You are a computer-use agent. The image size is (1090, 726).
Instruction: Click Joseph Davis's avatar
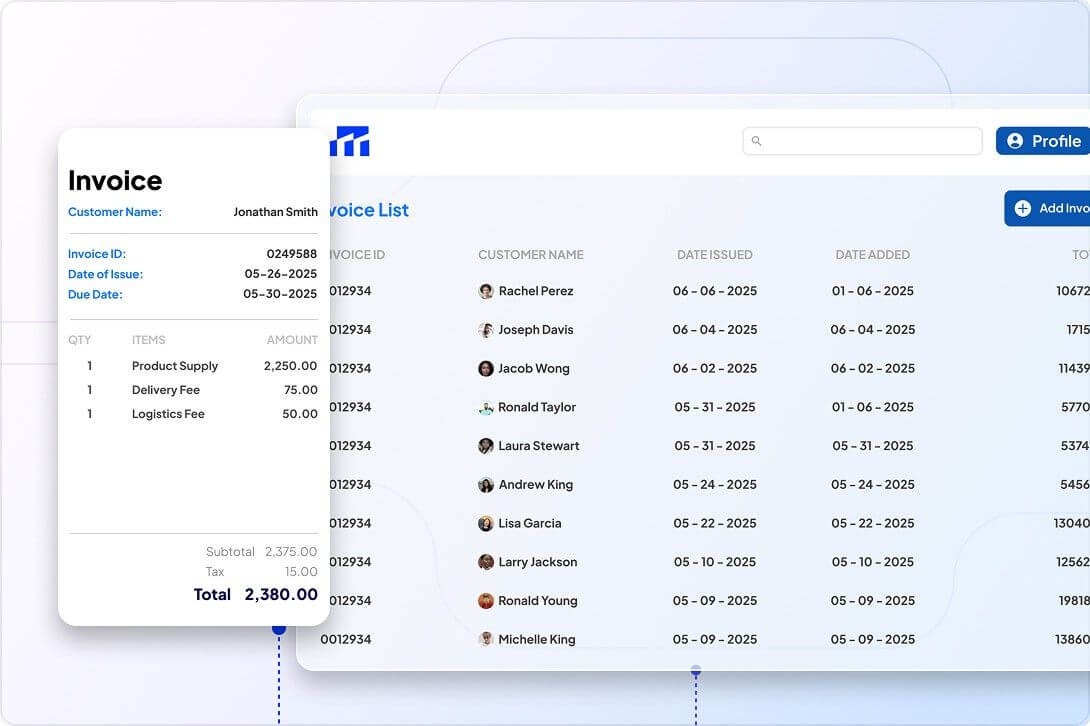(x=486, y=330)
